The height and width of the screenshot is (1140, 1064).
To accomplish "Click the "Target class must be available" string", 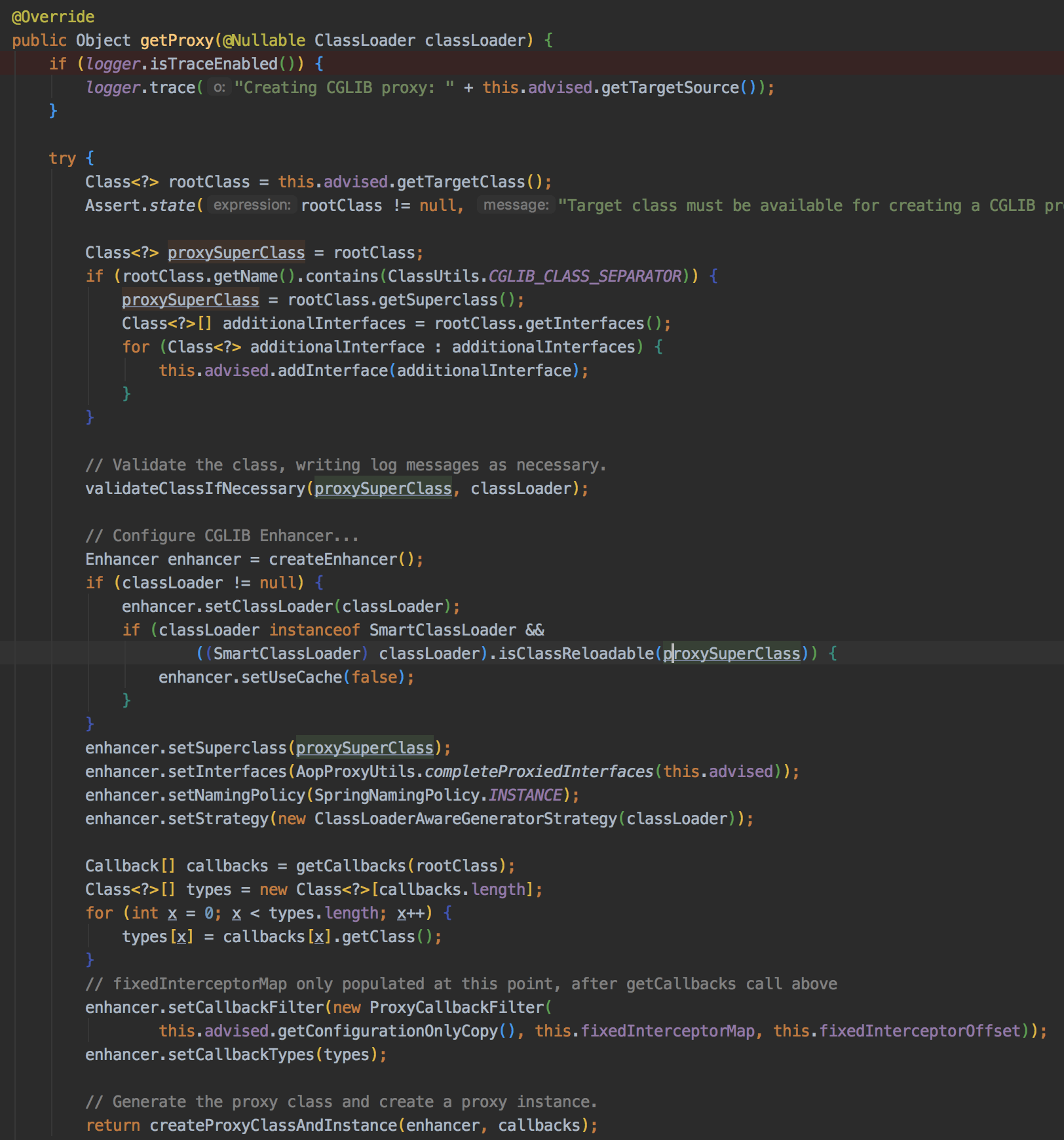I will click(811, 205).
